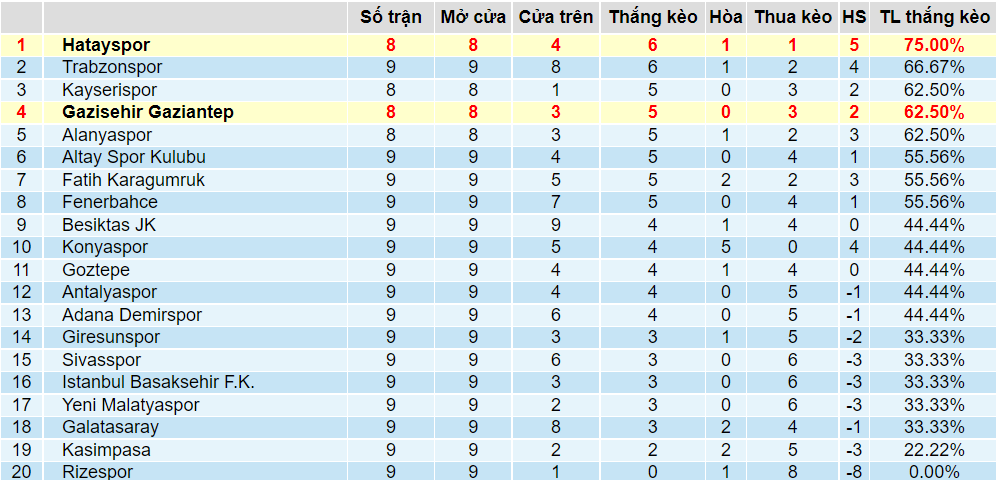Image resolution: width=996 pixels, height=480 pixels.
Task: Select the Goztepe team name
Action: click(96, 270)
